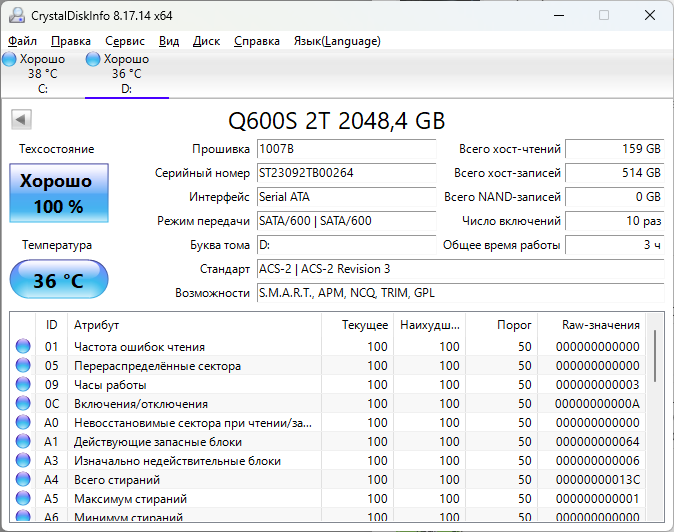This screenshot has height=532, width=674.
Task: Click the Атрибут column header
Action: [x=194, y=325]
